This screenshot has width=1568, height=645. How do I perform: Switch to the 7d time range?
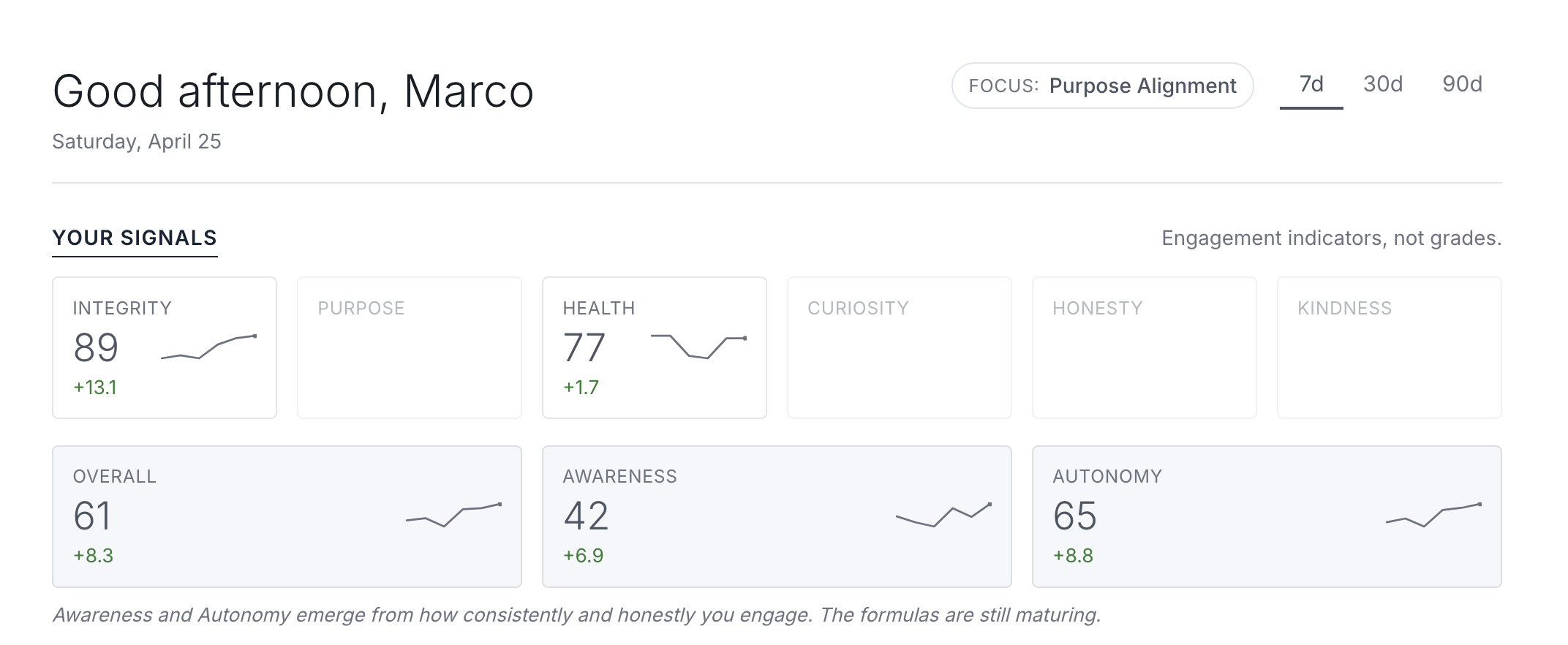click(1311, 85)
